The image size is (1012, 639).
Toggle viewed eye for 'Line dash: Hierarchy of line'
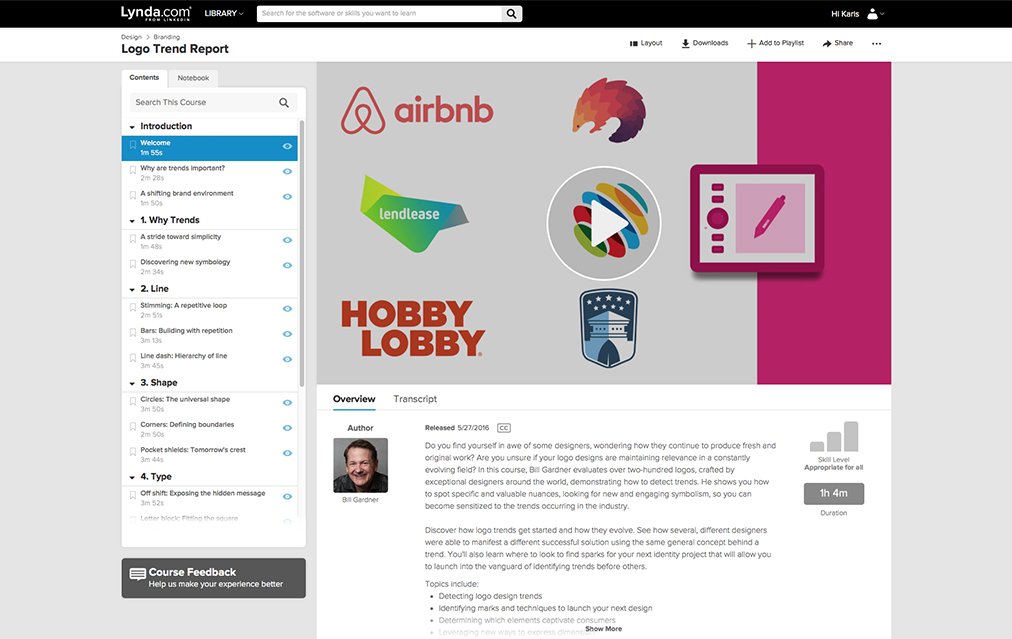tap(287, 360)
